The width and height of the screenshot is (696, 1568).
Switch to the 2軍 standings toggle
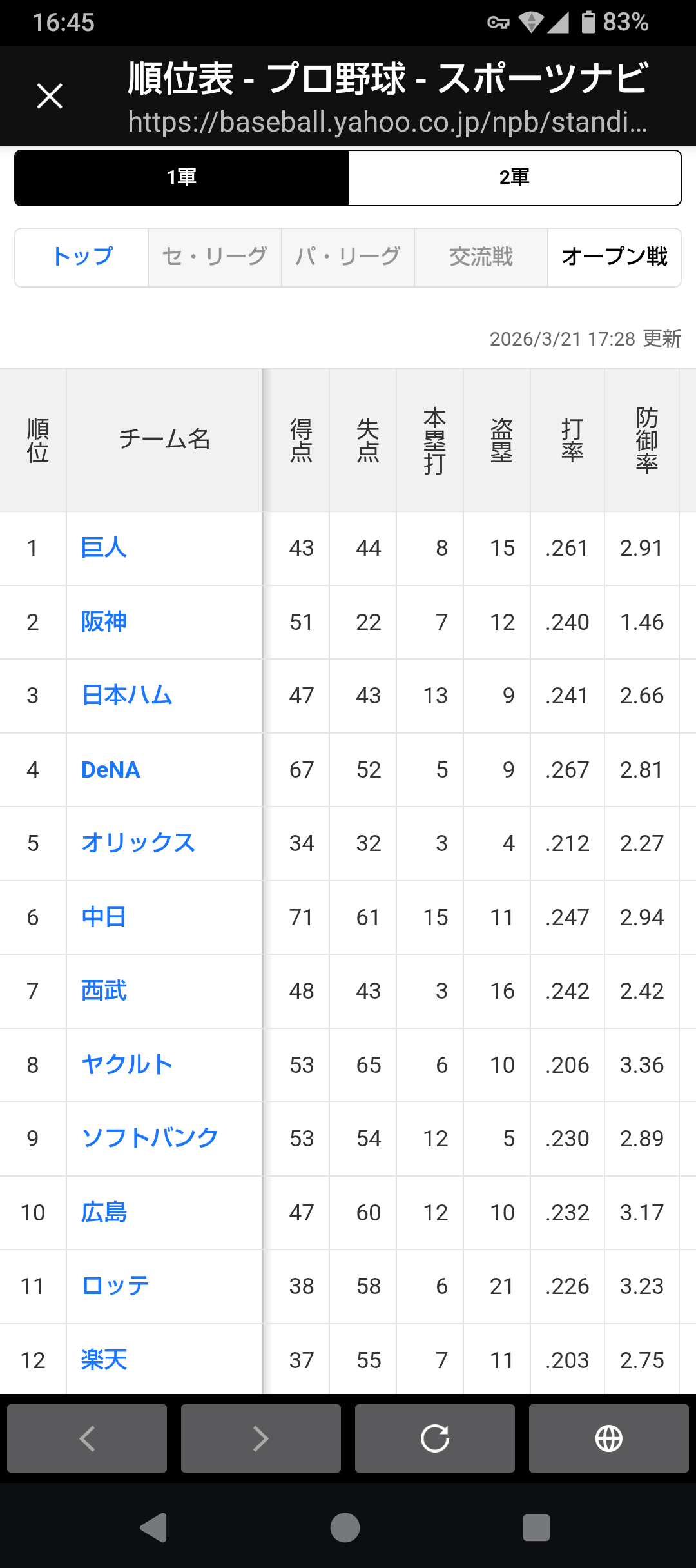(514, 177)
